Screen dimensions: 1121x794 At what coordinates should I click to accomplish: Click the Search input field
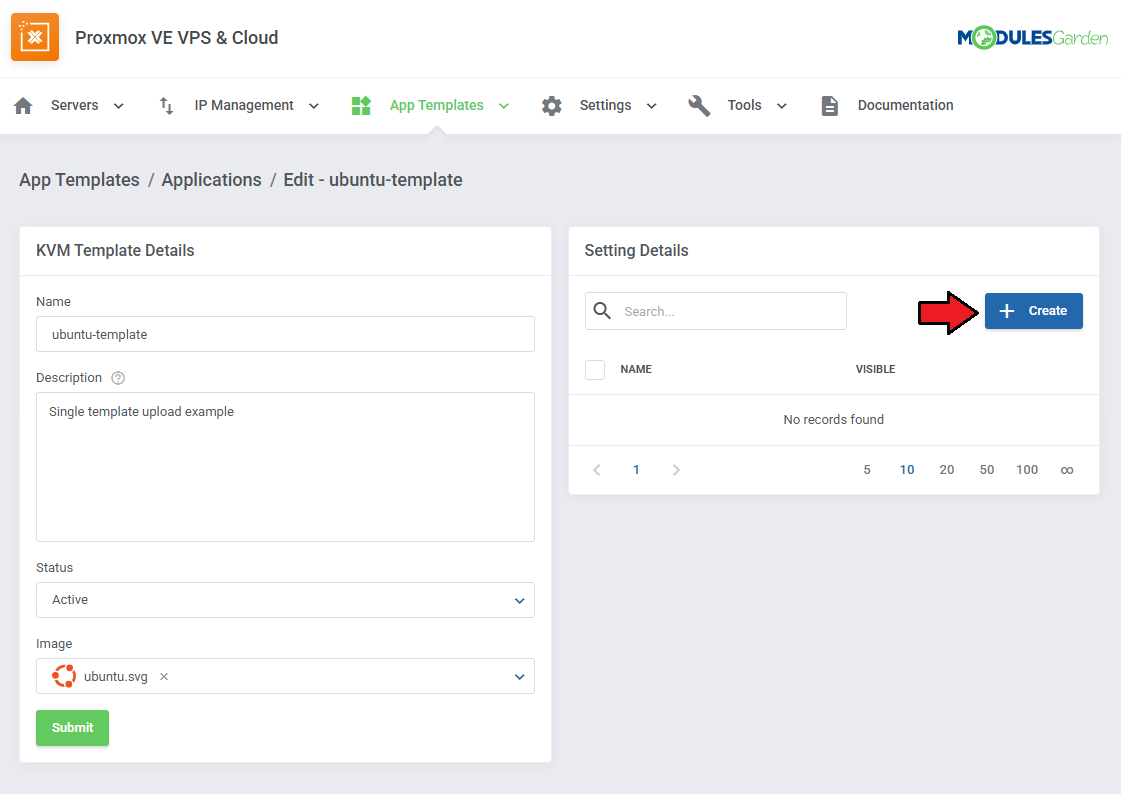tap(716, 311)
